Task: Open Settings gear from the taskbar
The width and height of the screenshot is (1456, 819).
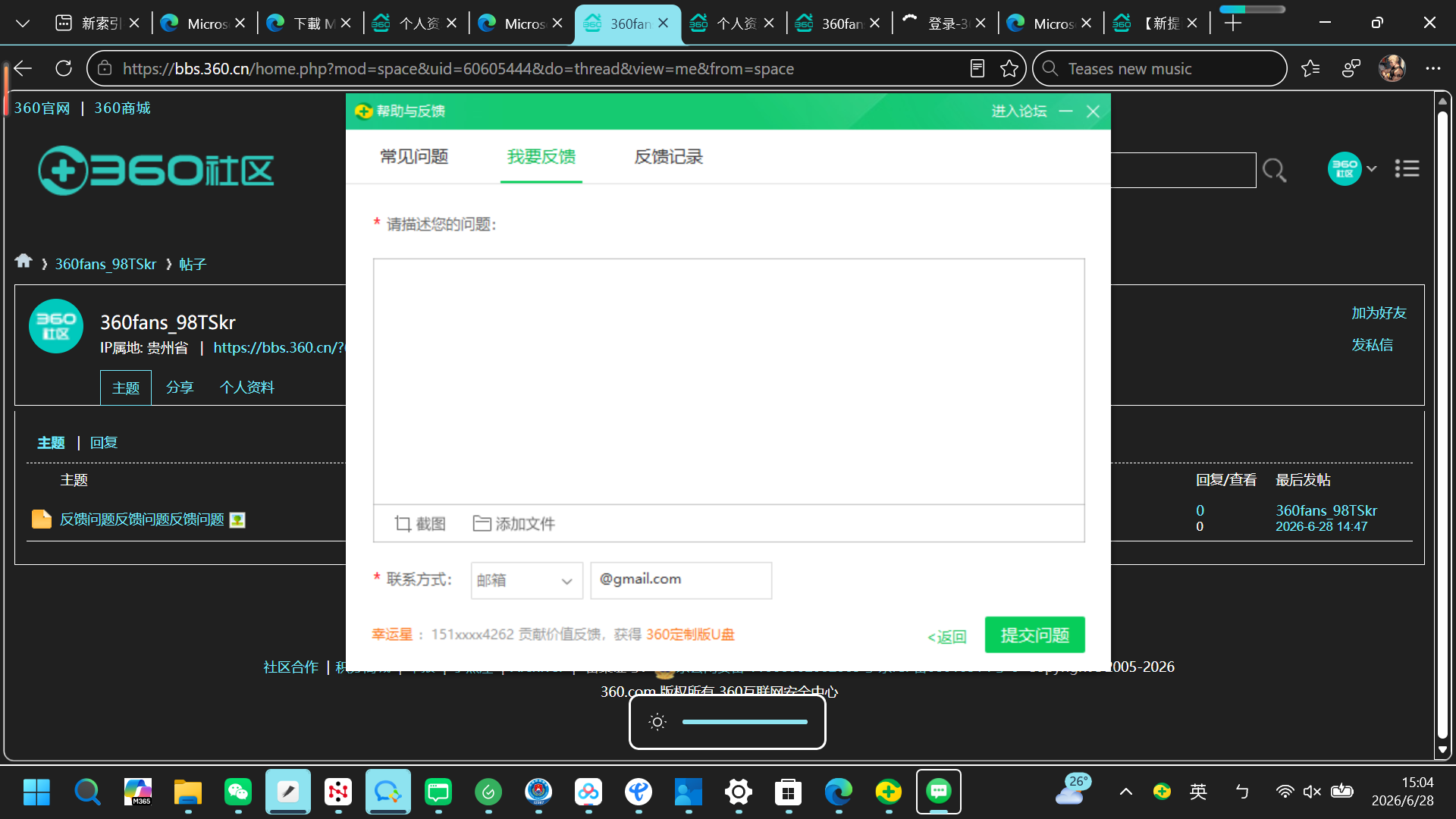Action: point(739,792)
